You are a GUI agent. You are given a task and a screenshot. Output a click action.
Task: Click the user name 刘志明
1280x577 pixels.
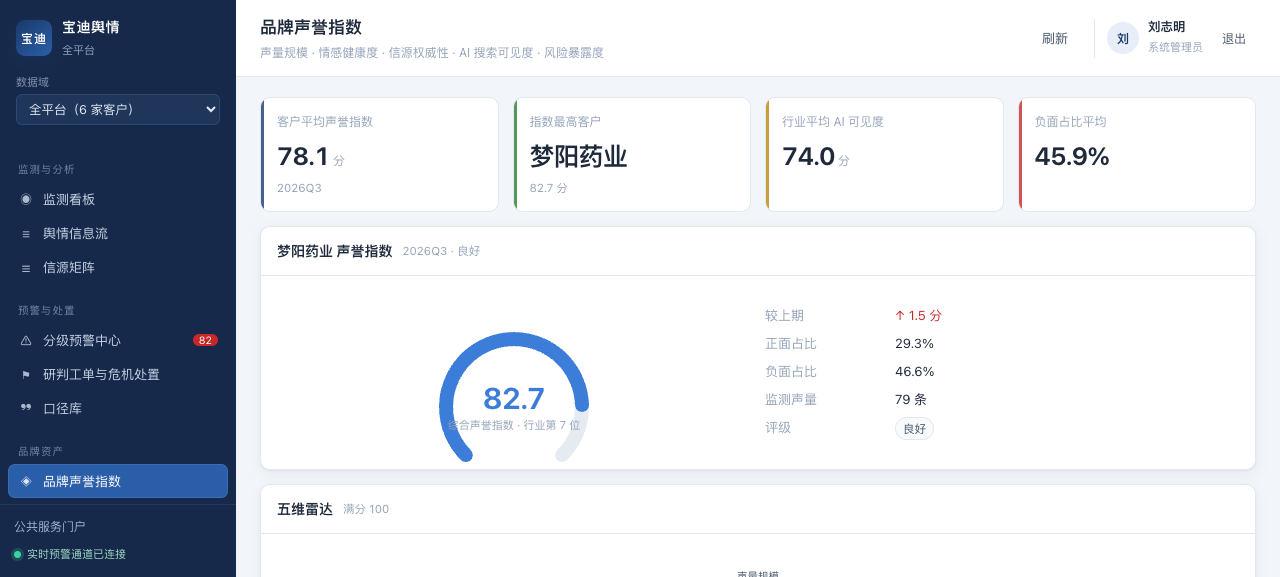(x=1166, y=27)
